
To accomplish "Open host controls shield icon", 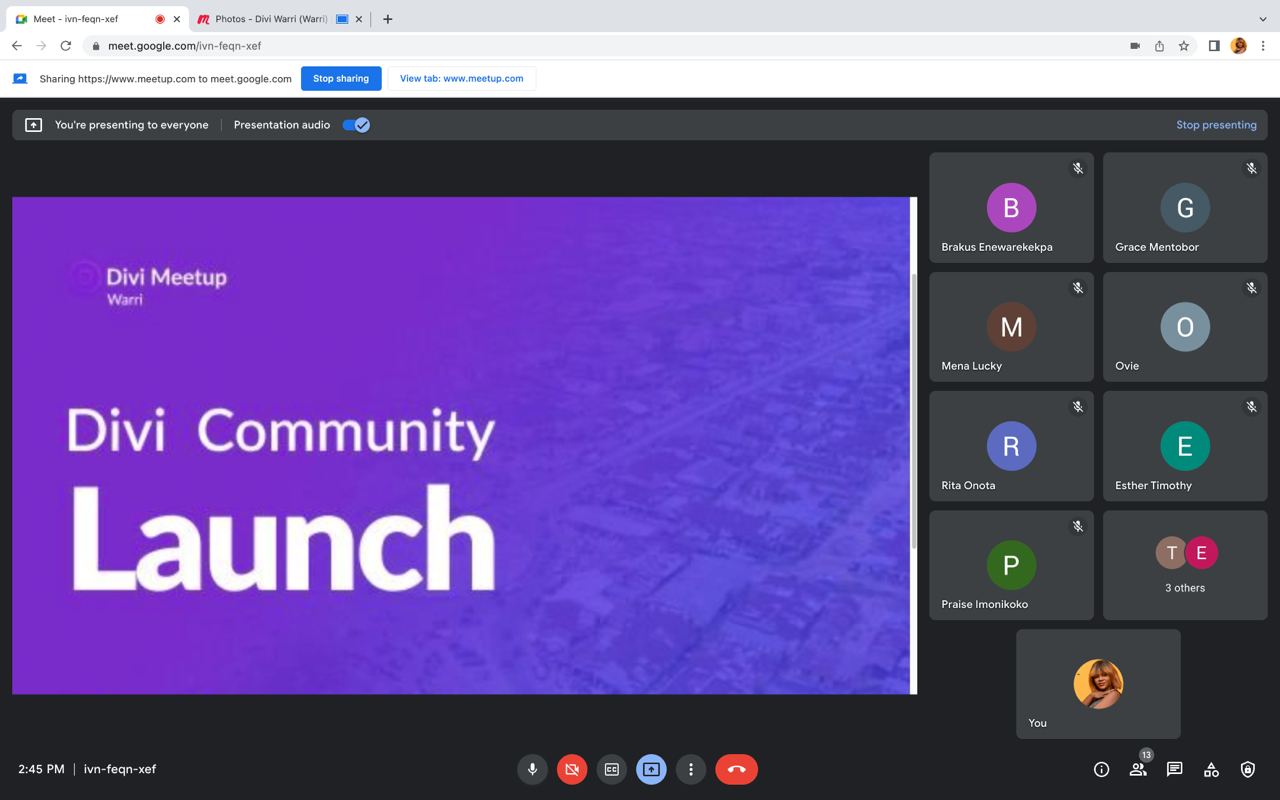I will pyautogui.click(x=1246, y=769).
